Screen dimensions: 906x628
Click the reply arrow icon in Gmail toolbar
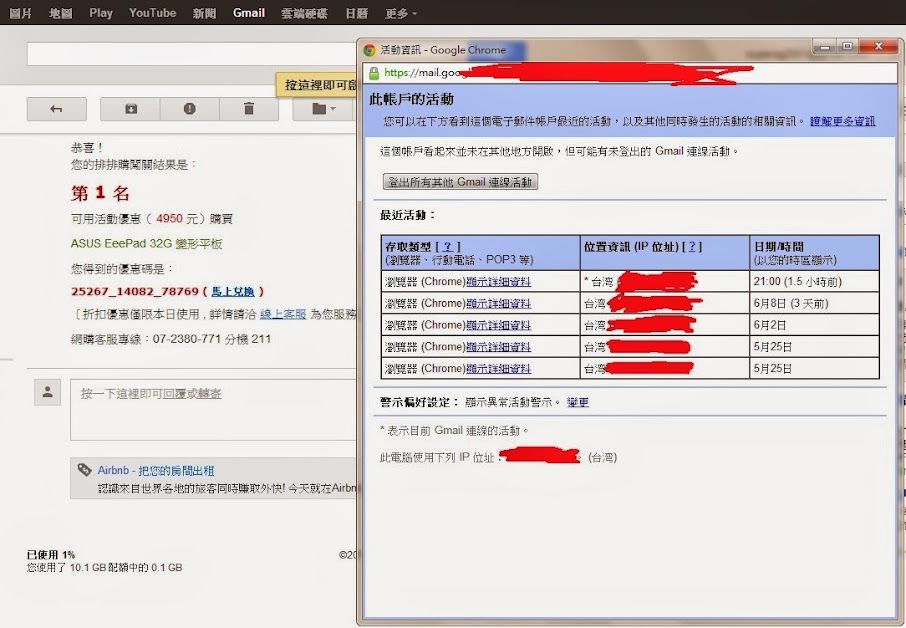click(x=56, y=109)
